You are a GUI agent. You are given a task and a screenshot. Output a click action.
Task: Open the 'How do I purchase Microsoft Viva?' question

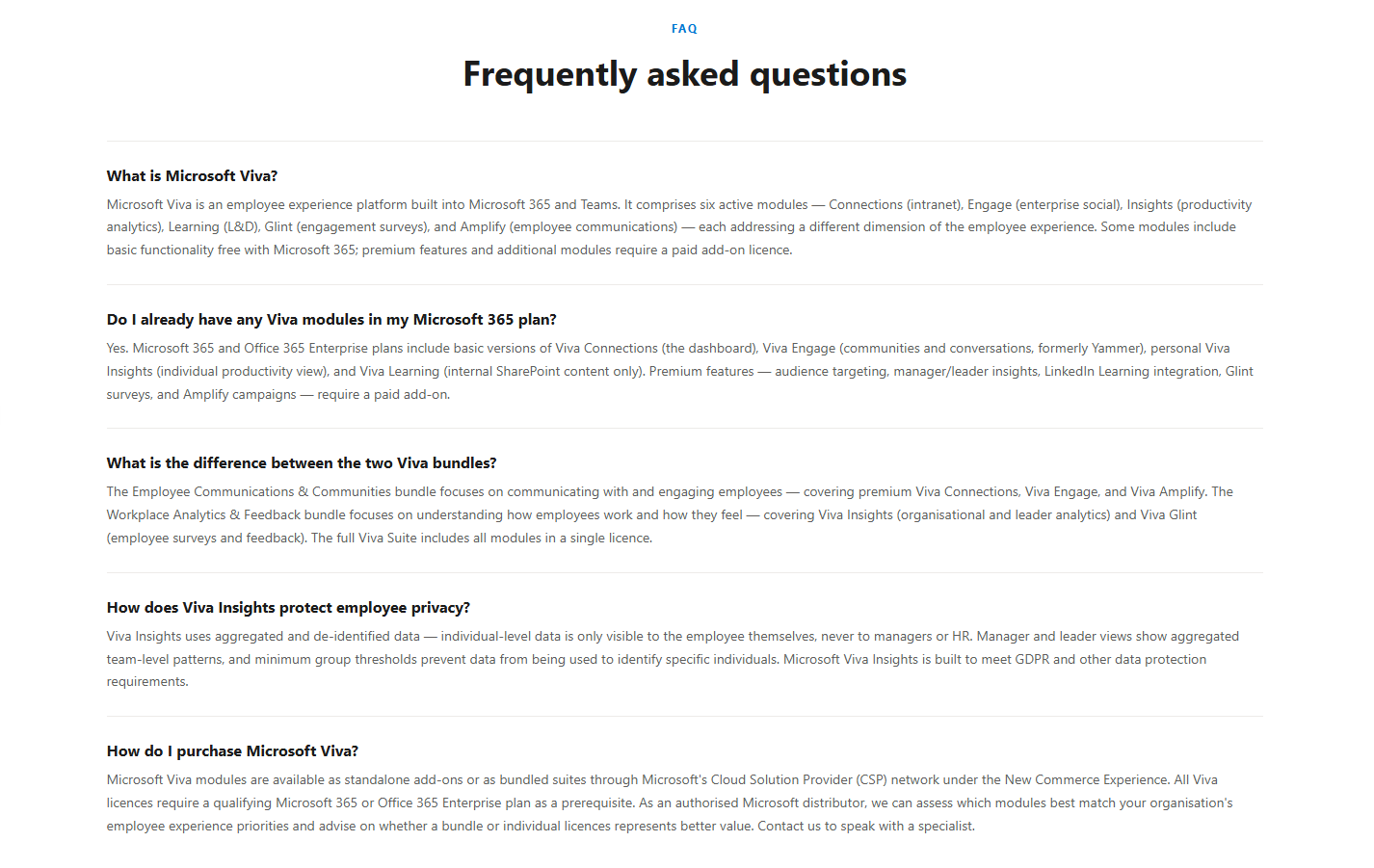click(x=232, y=751)
